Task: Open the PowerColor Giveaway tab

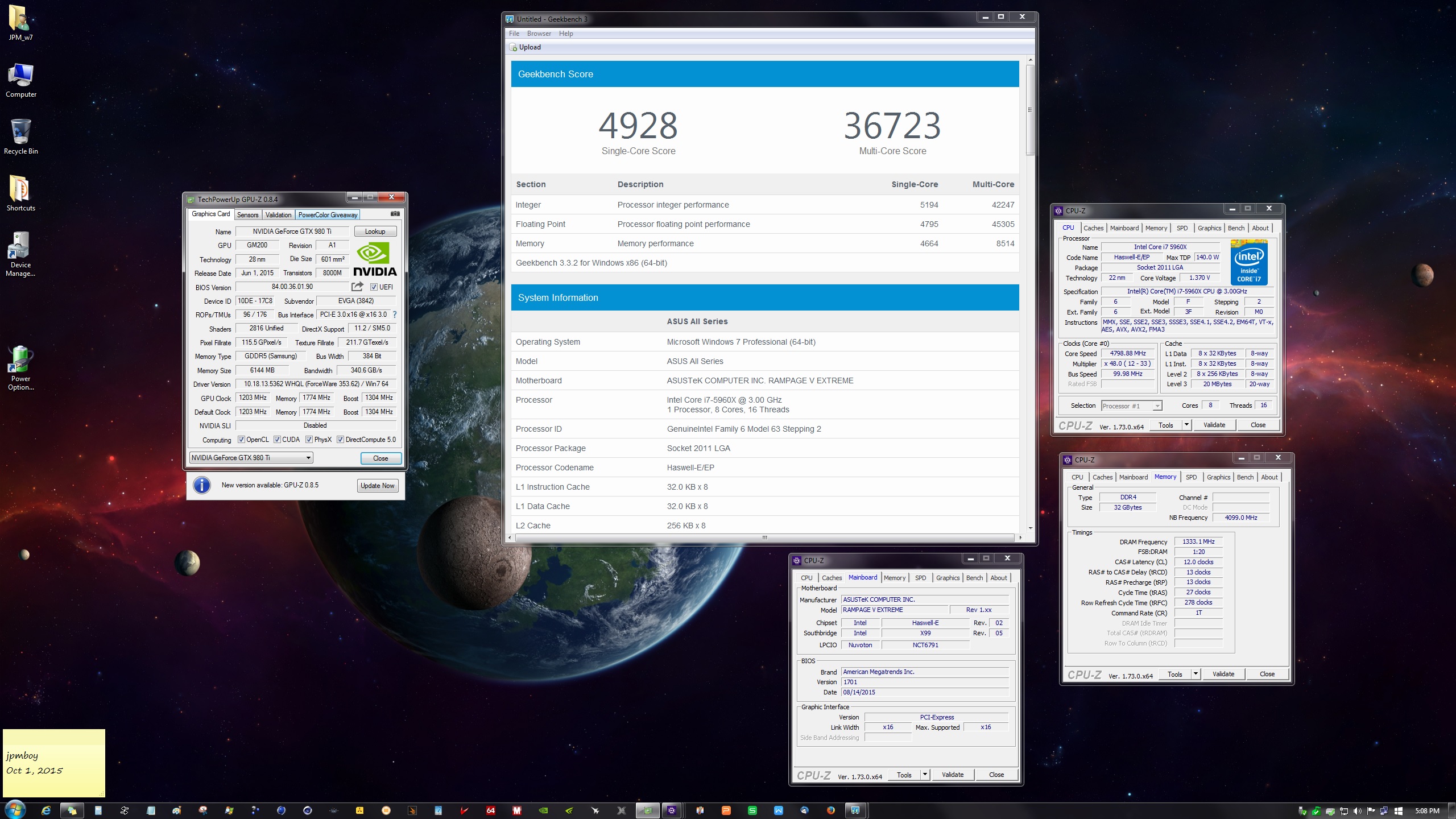Action: [328, 215]
